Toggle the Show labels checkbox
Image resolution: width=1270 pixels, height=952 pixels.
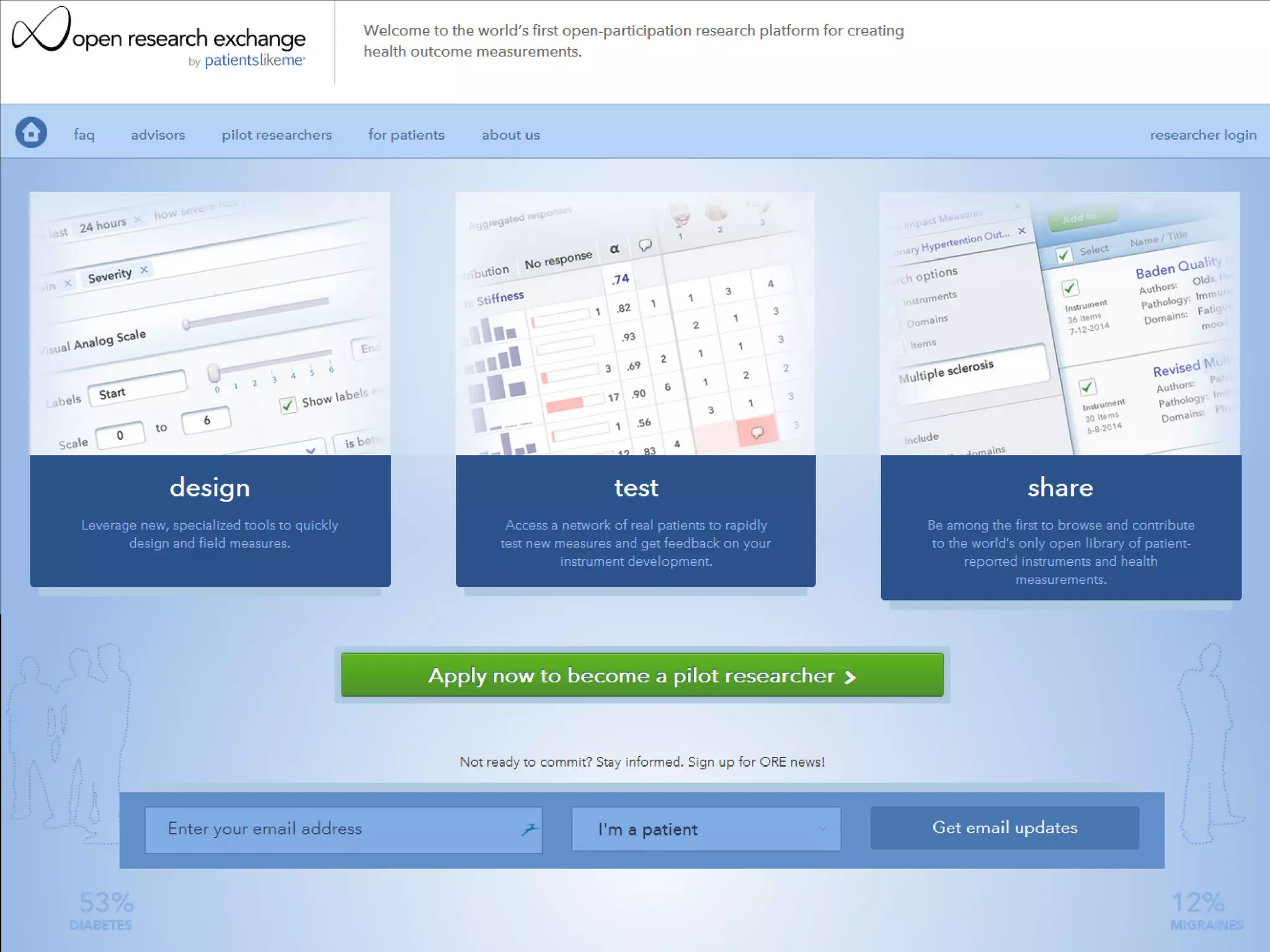click(x=287, y=405)
